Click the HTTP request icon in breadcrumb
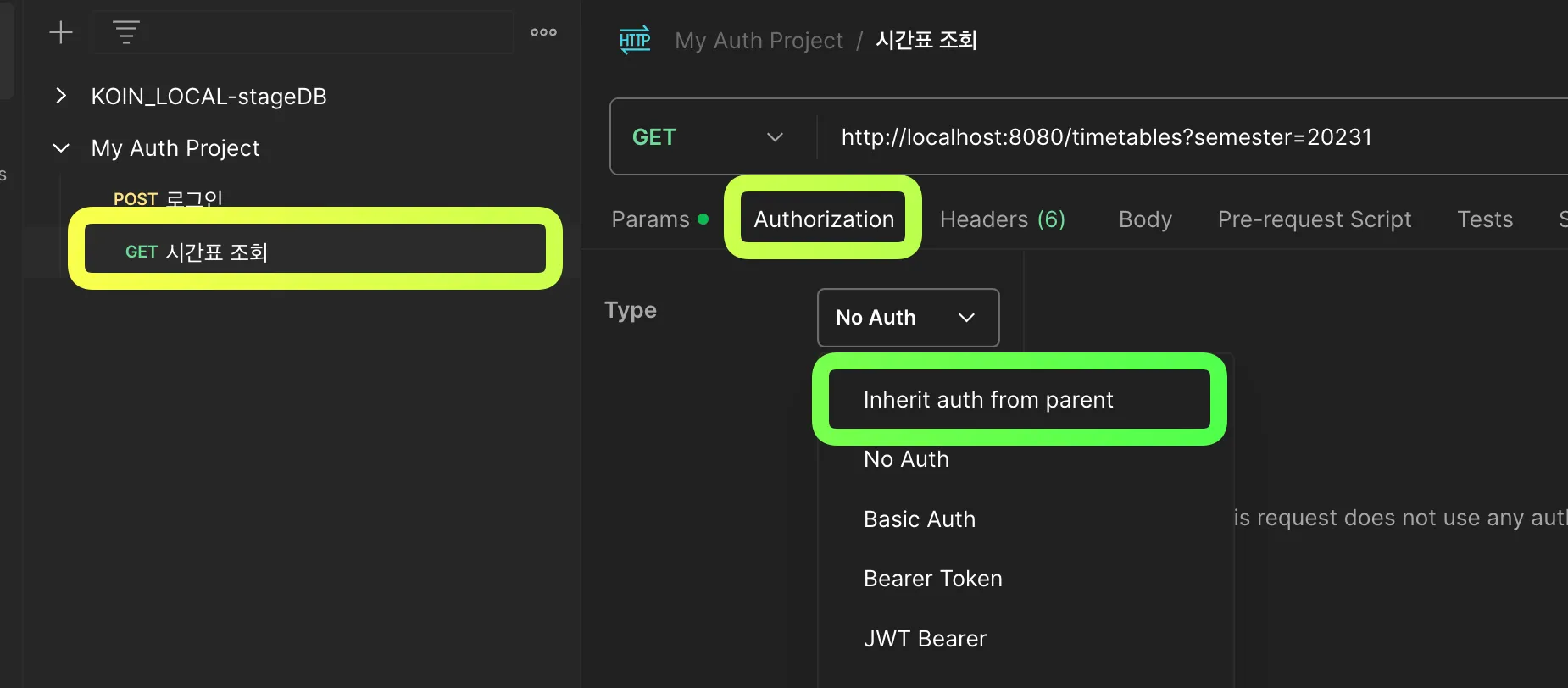Viewport: 1568px width, 688px height. click(635, 40)
